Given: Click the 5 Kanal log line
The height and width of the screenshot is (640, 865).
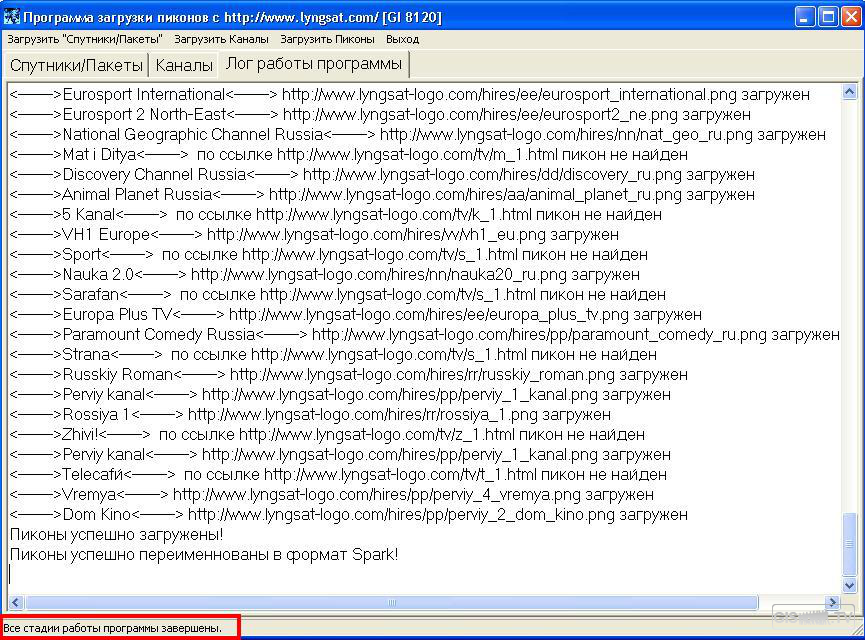Looking at the screenshot, I should tap(335, 215).
